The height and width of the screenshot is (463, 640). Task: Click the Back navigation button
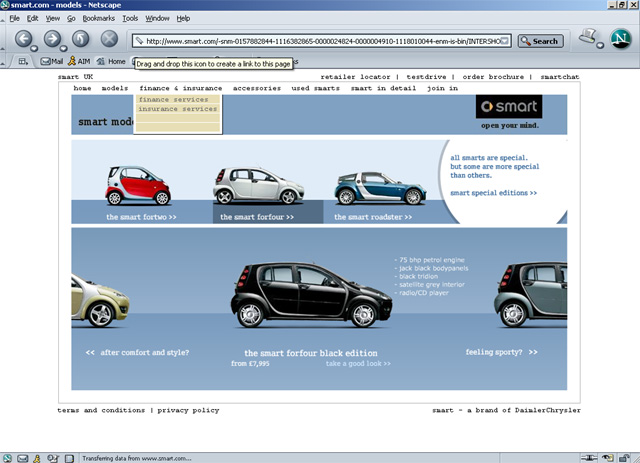coord(23,39)
